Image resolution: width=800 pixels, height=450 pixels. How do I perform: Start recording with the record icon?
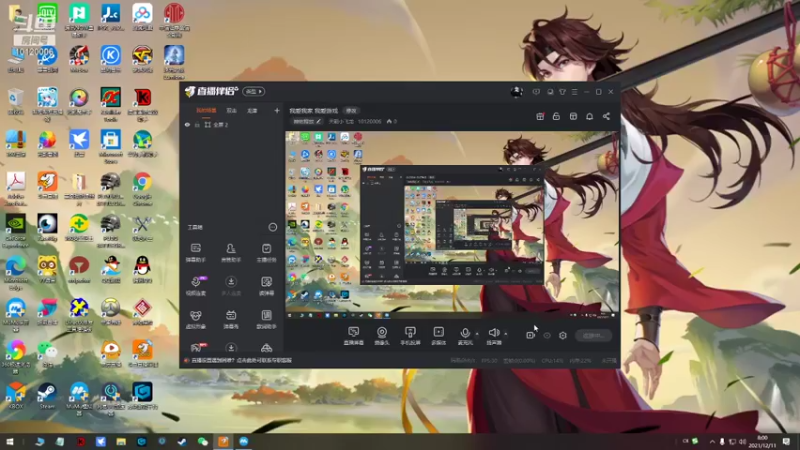[531, 335]
